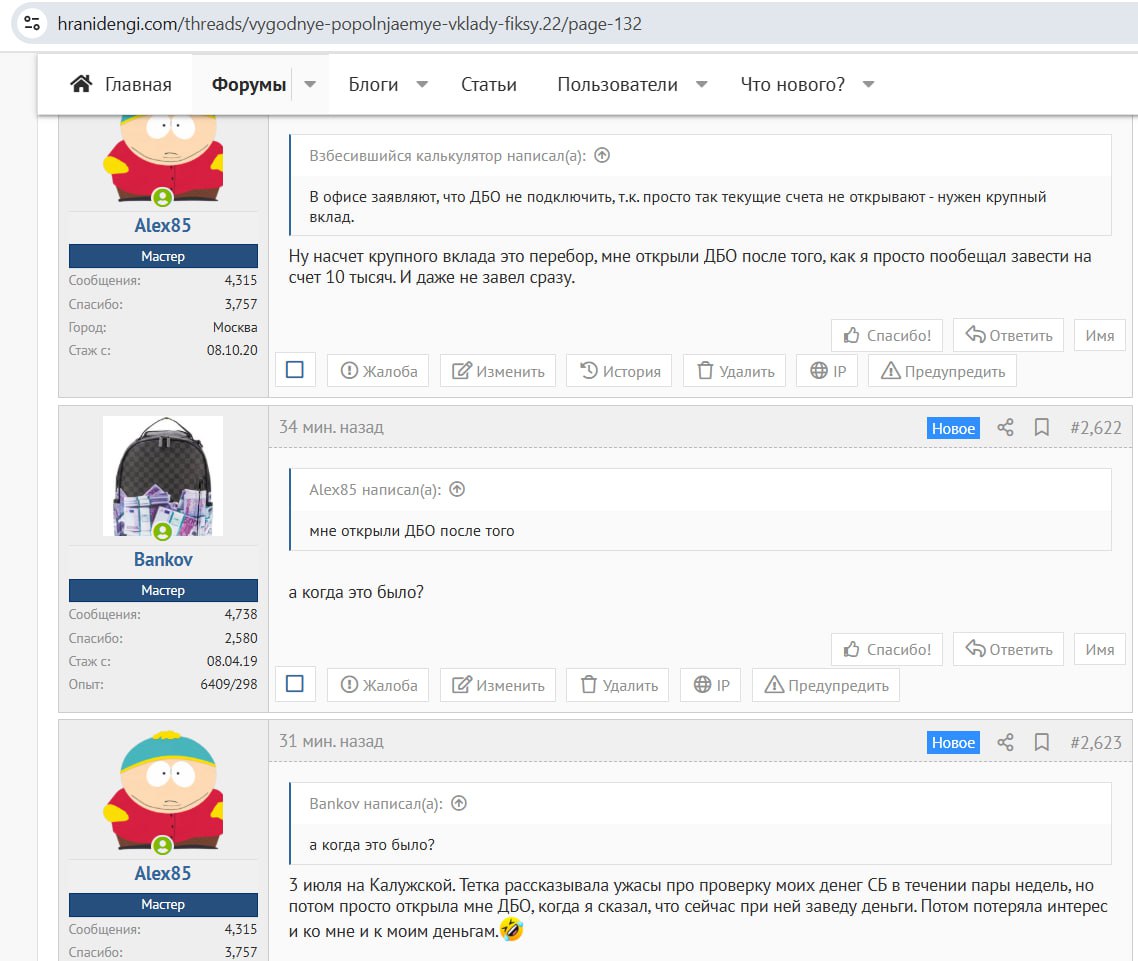
Task: Click Ответить on Alex85's first post
Action: pyautogui.click(x=1008, y=335)
